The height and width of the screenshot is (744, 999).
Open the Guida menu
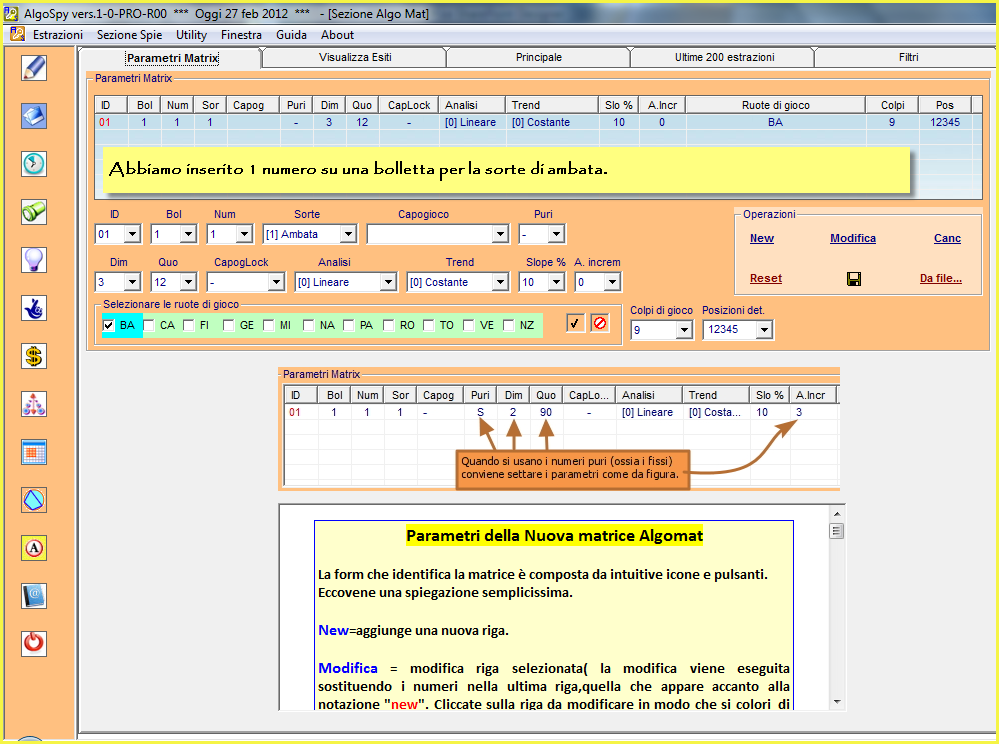pos(291,35)
